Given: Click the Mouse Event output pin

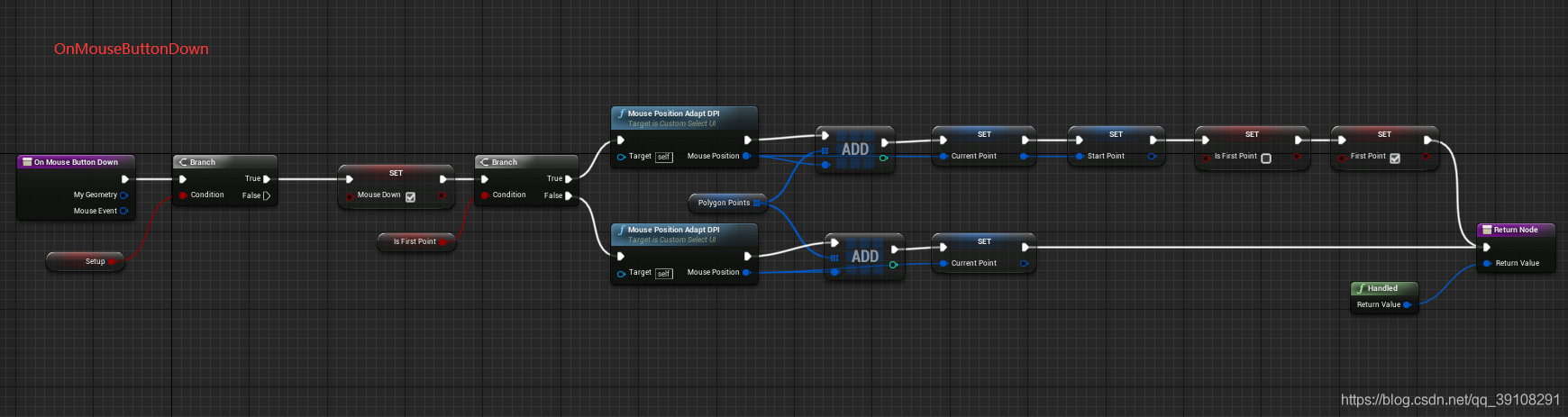Looking at the screenshot, I should pos(123,211).
